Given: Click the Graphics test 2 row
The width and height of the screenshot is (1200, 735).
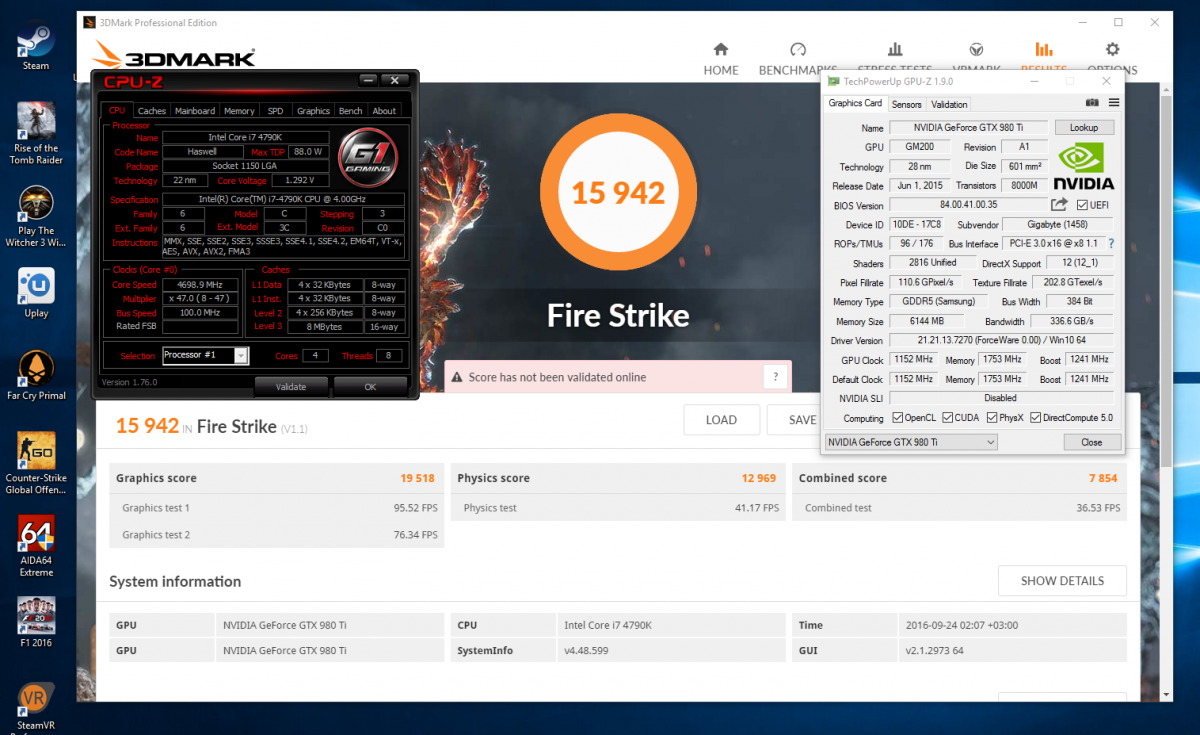Looking at the screenshot, I should (277, 535).
